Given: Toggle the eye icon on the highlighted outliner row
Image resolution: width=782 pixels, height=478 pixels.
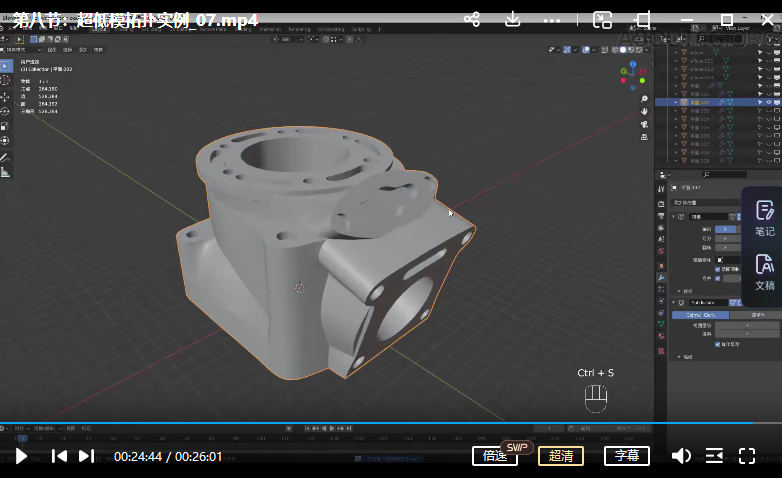Looking at the screenshot, I should (x=760, y=102).
